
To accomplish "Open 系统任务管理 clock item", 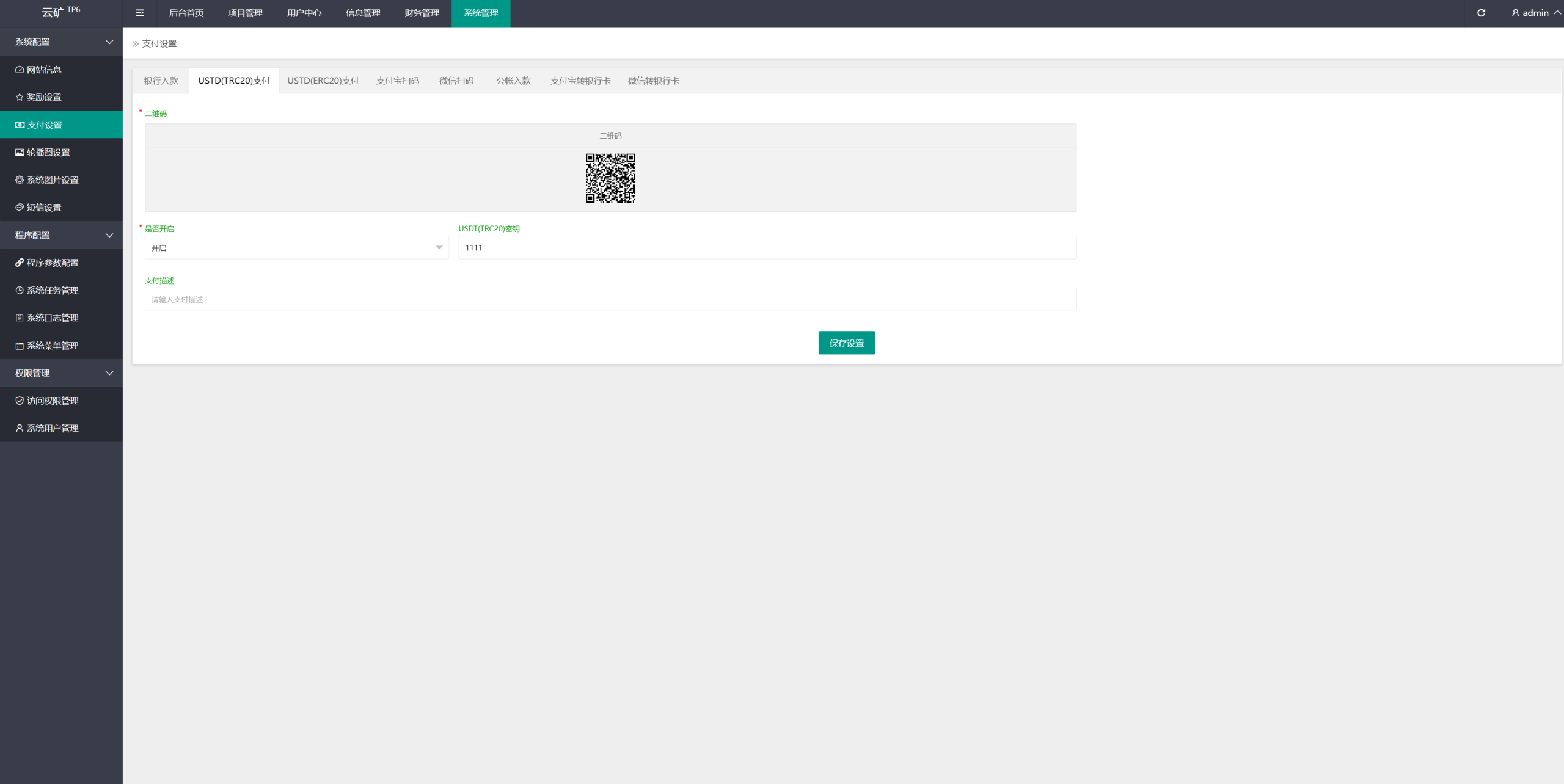I will [x=53, y=290].
